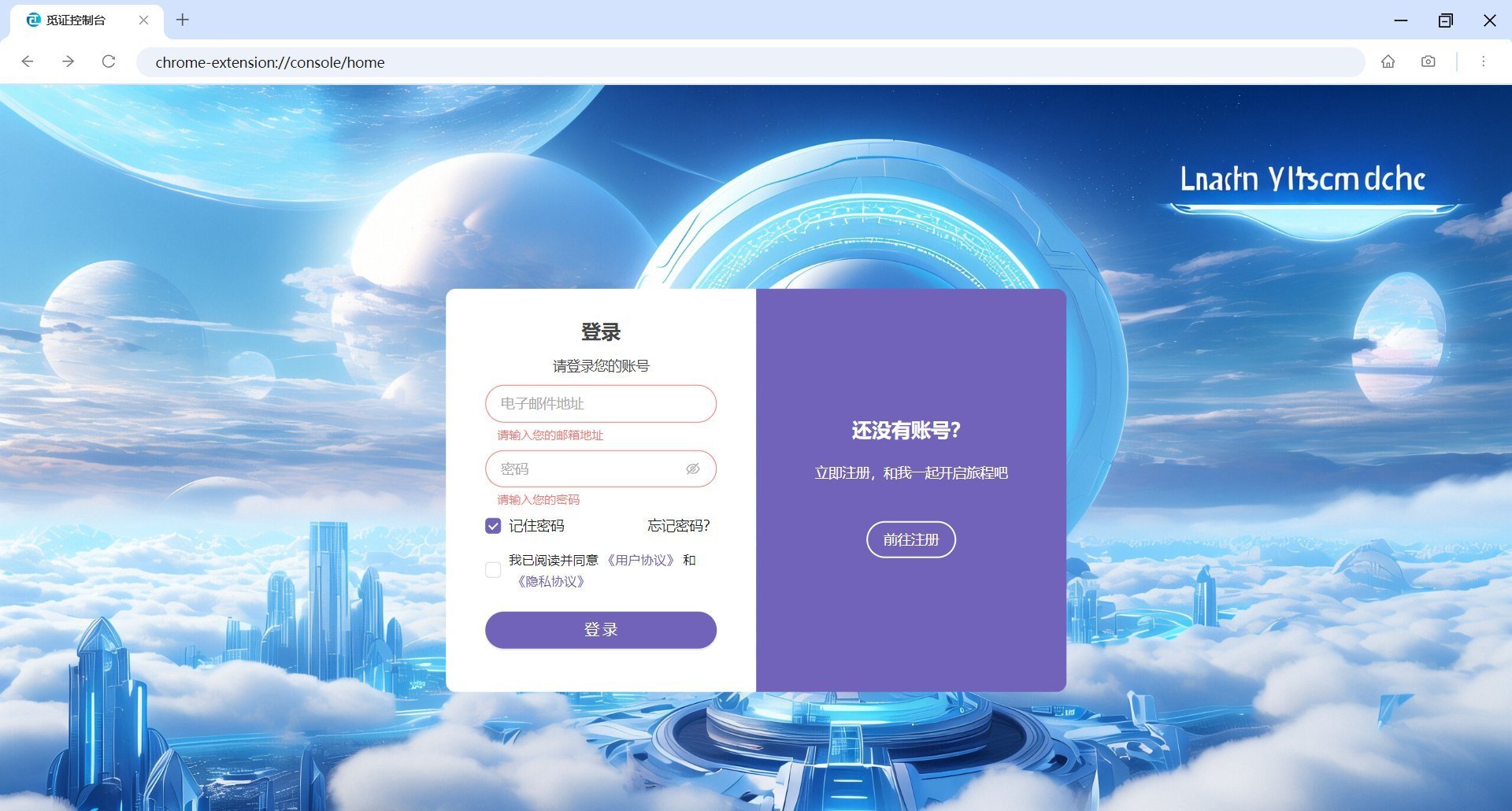
Task: Toggle password visibility eye icon
Action: tap(692, 469)
